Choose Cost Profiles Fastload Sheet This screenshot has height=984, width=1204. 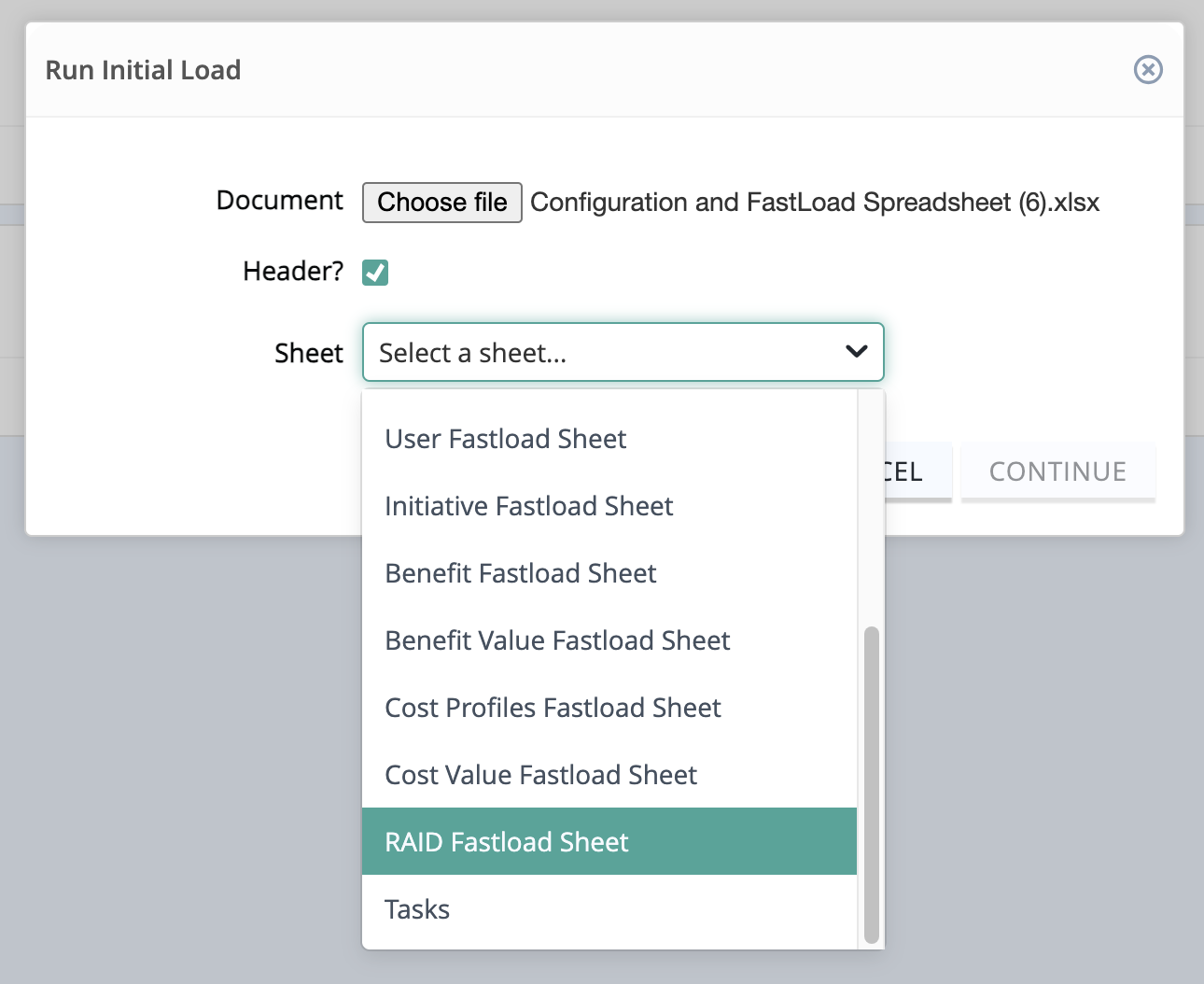click(609, 708)
